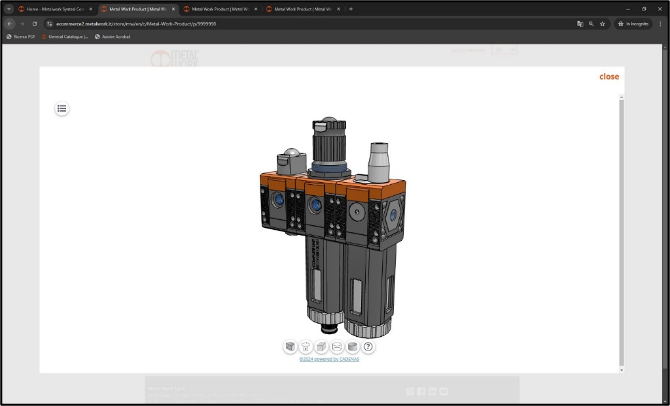Viewport: 670px width, 406px height.
Task: Click the measurement dimension icon
Action: (337, 346)
